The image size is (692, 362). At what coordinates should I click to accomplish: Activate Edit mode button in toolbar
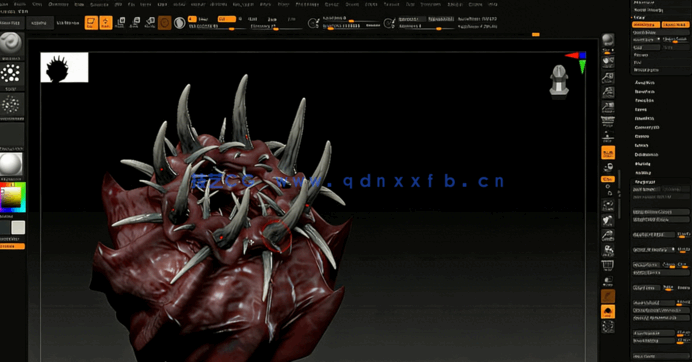[x=91, y=23]
